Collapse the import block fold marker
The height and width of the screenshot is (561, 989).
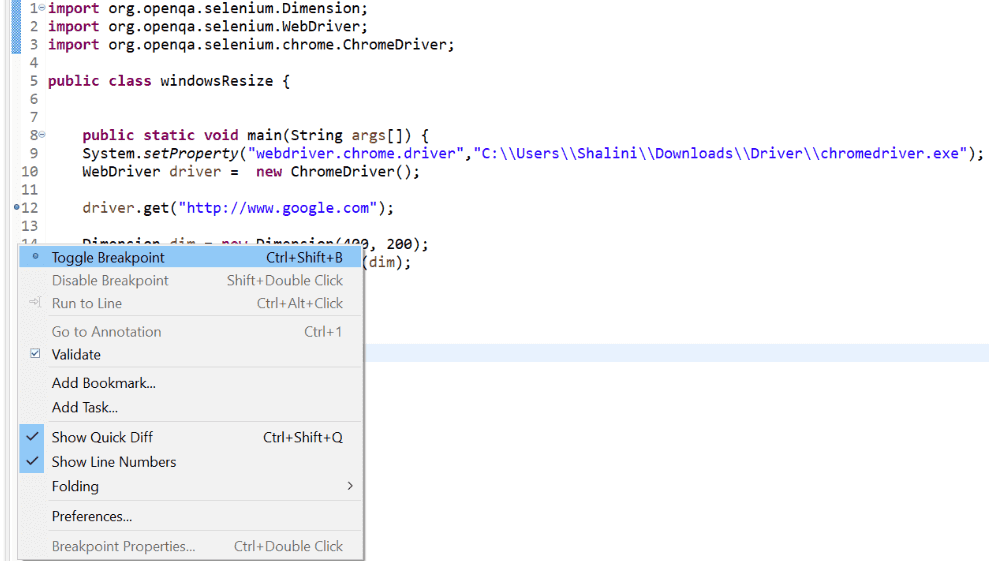point(41,8)
